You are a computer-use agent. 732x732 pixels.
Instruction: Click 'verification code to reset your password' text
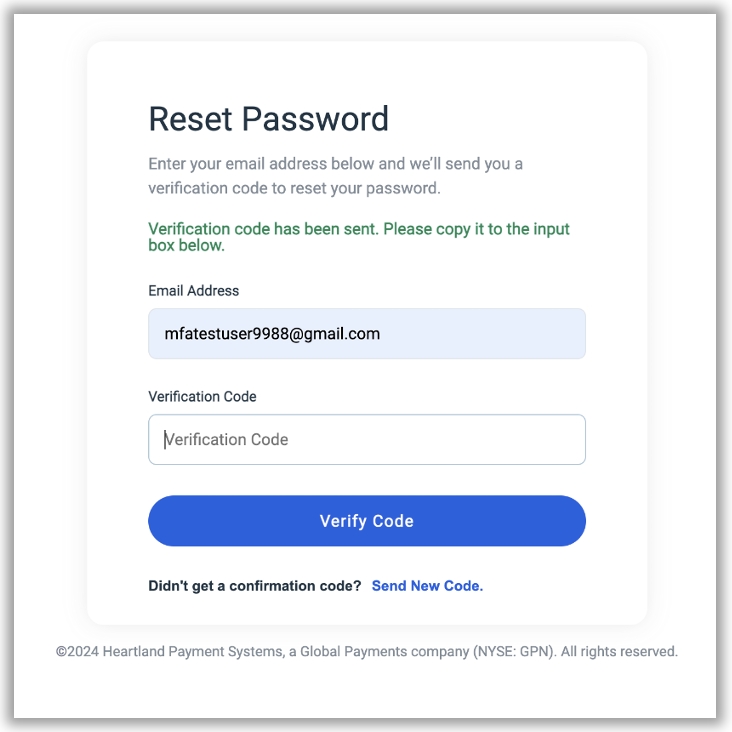point(294,188)
